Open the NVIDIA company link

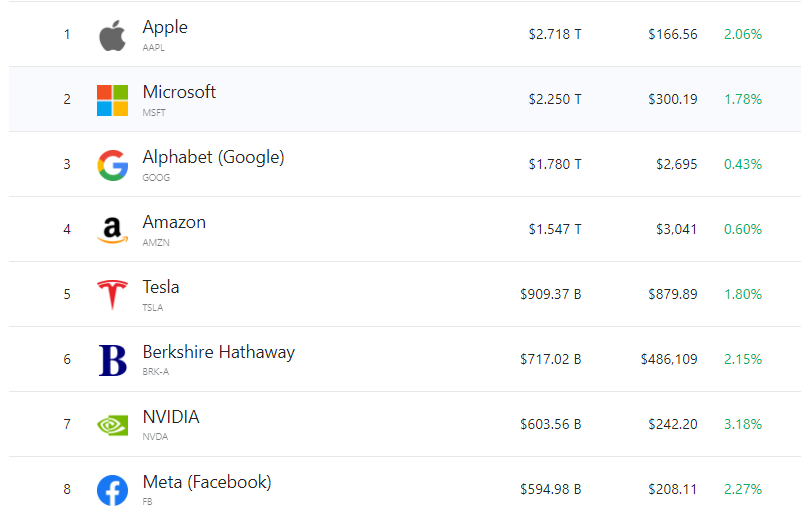[x=171, y=417]
